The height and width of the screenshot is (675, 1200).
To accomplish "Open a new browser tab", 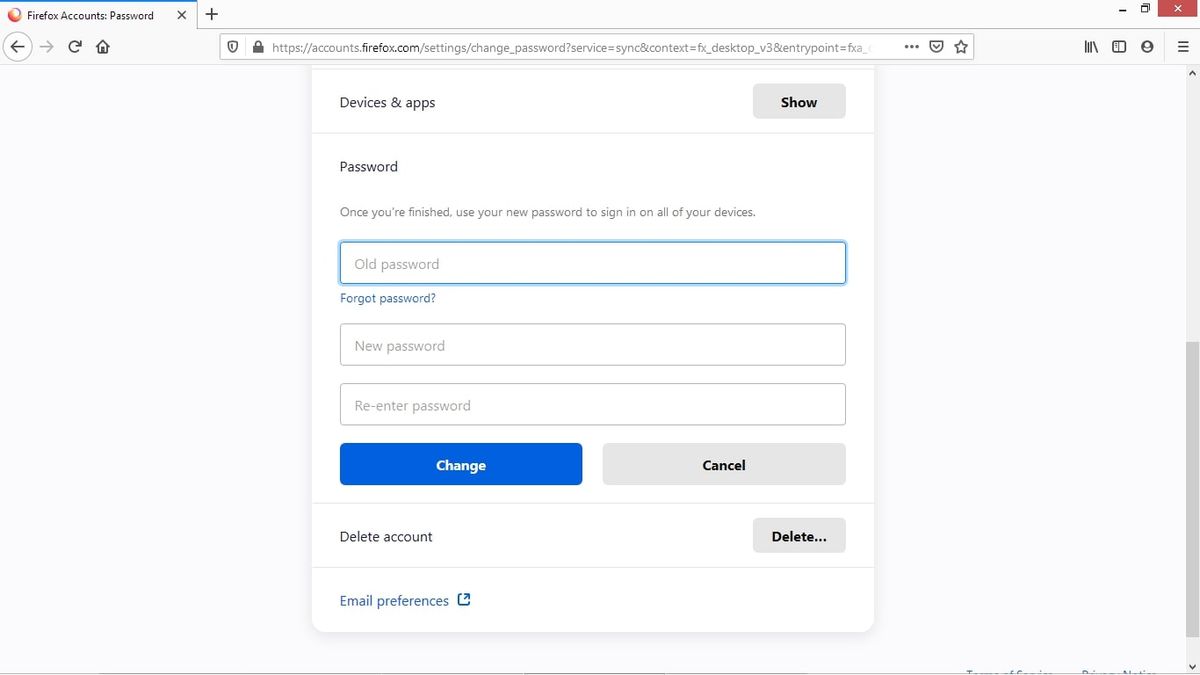I will [211, 14].
